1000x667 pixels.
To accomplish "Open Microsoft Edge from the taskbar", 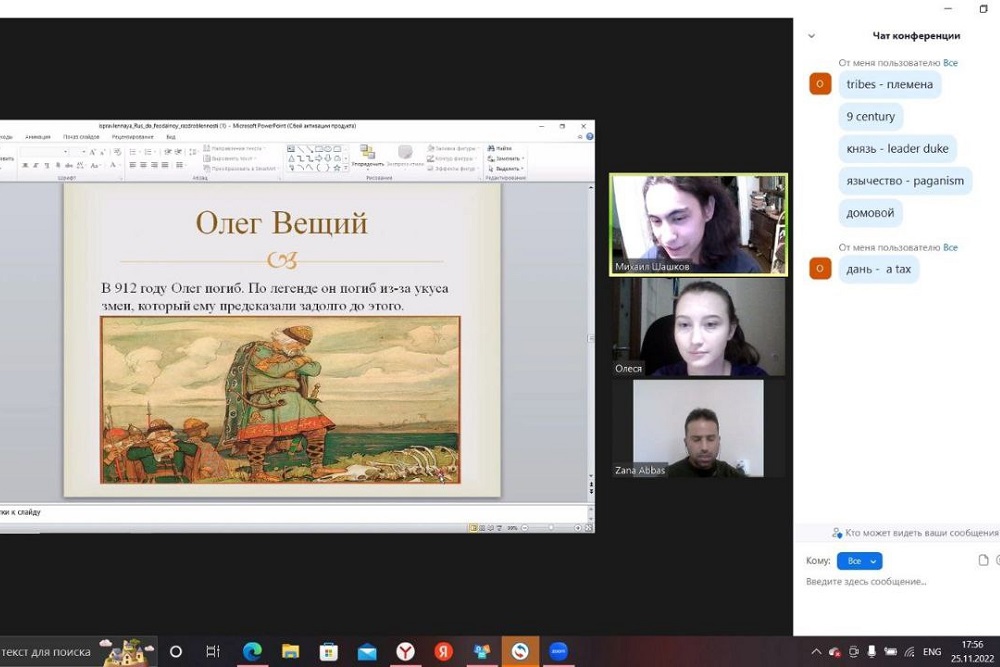I will point(252,652).
